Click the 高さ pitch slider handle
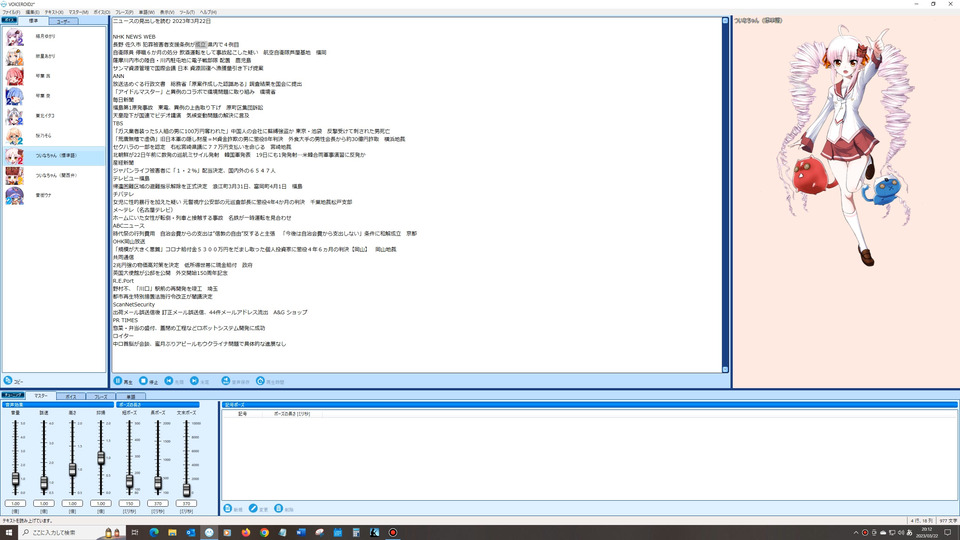The width and height of the screenshot is (960, 540). [x=72, y=470]
